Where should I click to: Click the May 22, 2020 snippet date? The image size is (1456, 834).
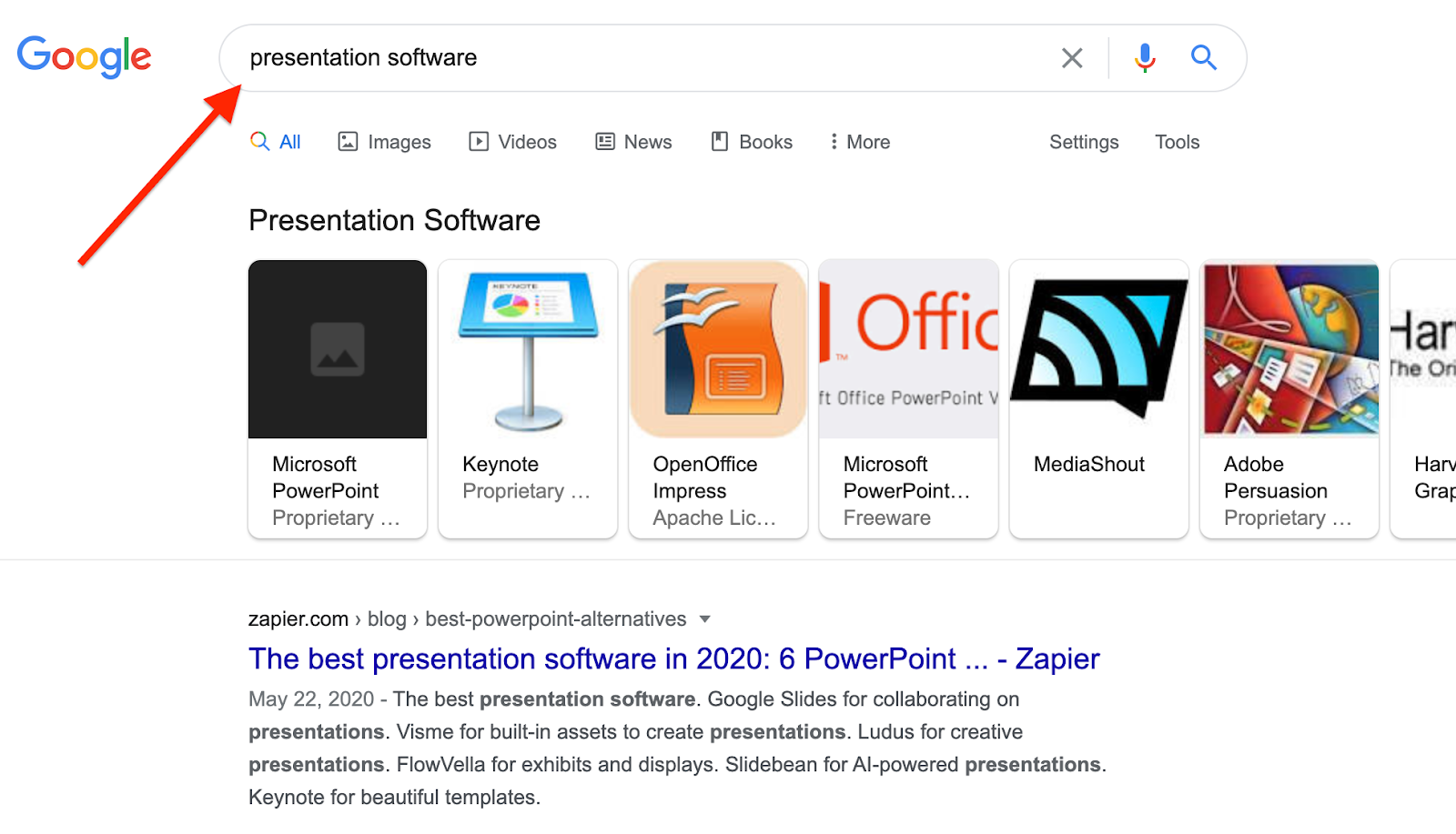pos(311,699)
